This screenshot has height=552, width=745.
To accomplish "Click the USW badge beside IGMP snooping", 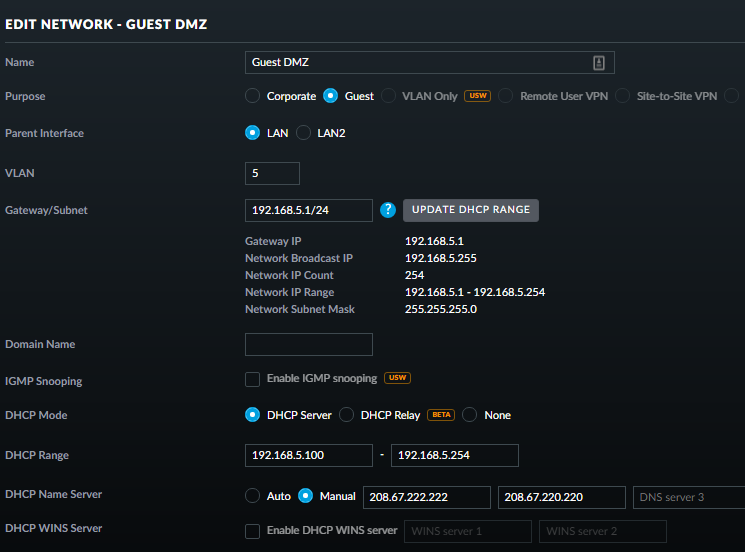I will 397,379.
